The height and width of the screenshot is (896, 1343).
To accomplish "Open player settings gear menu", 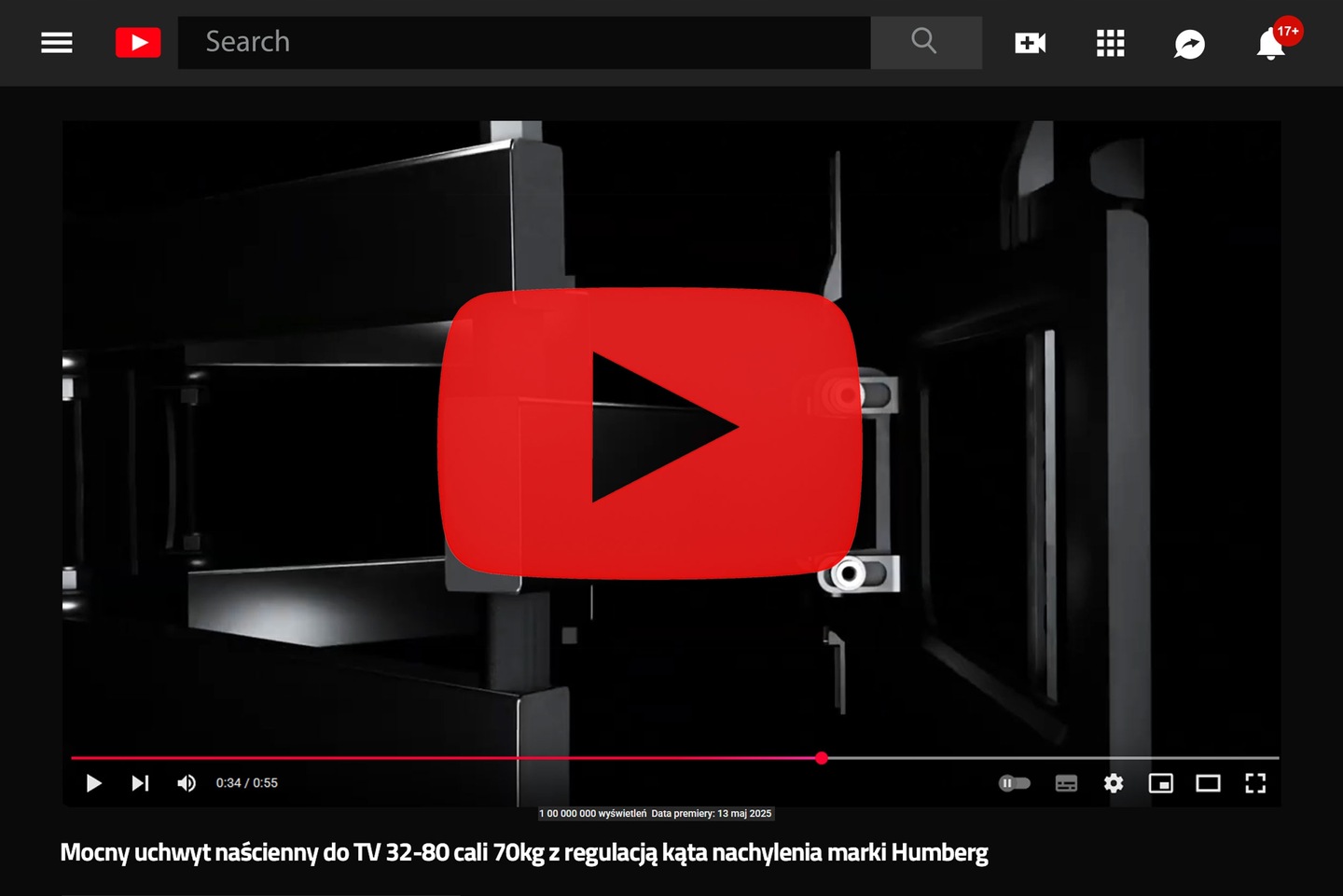I will [1114, 783].
